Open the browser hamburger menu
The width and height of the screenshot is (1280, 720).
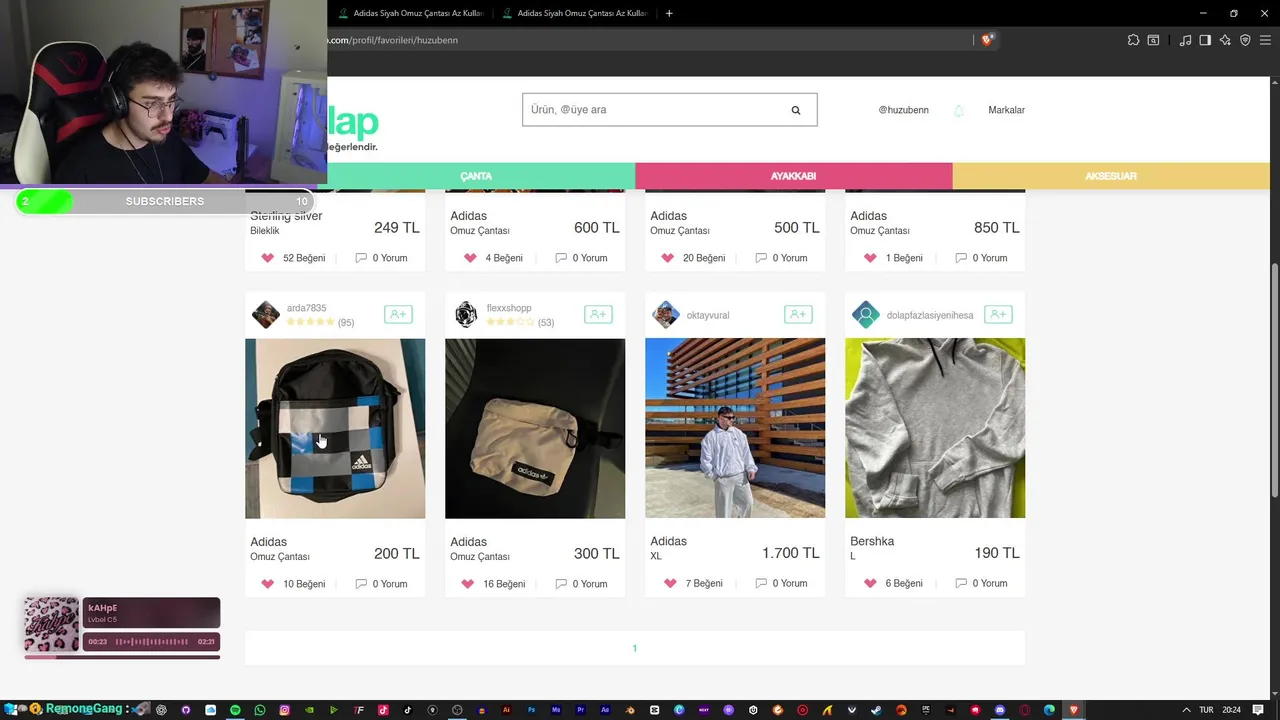coord(1266,40)
